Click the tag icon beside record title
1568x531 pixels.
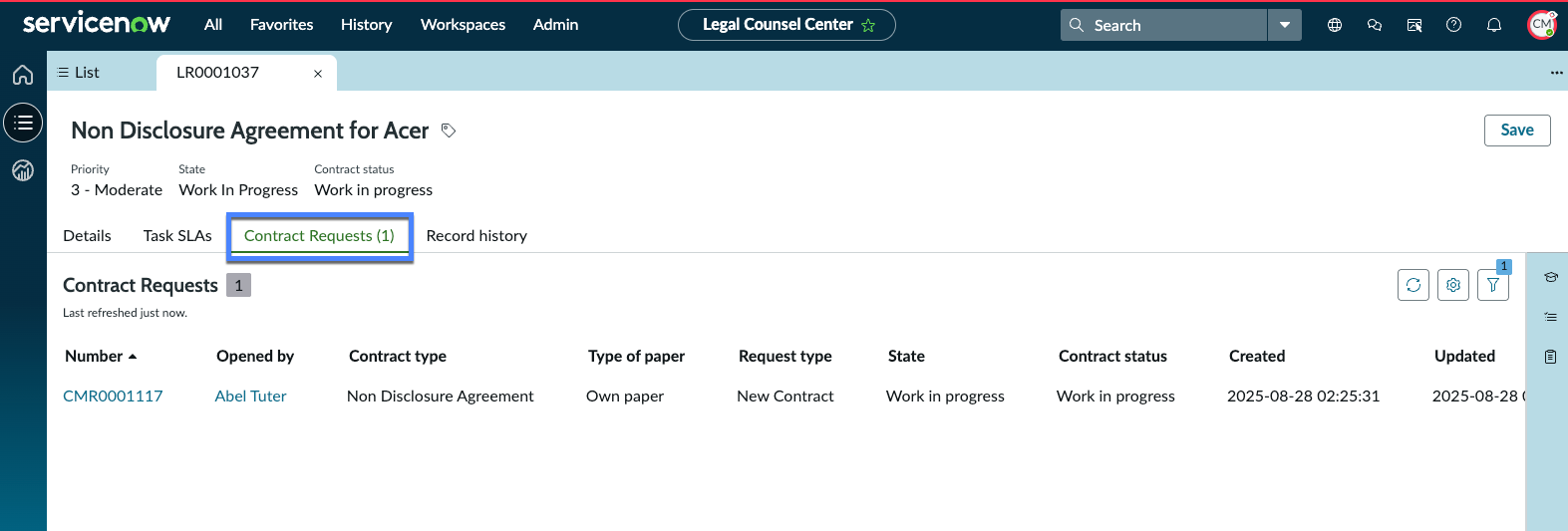point(449,131)
